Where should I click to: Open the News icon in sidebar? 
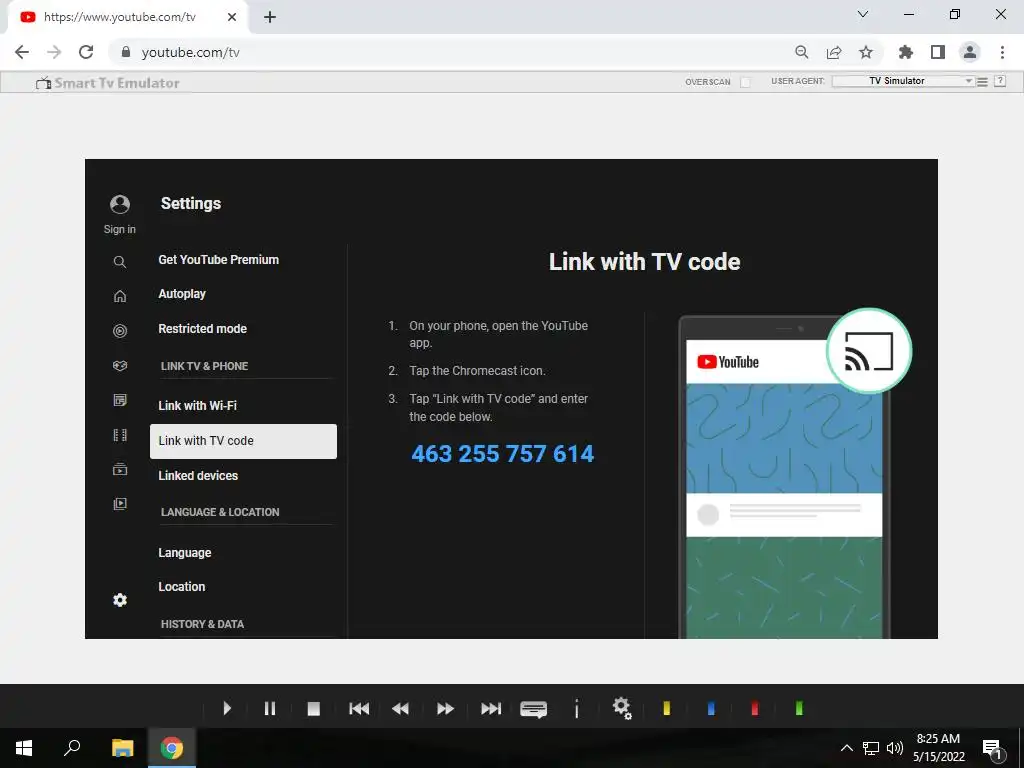120,400
